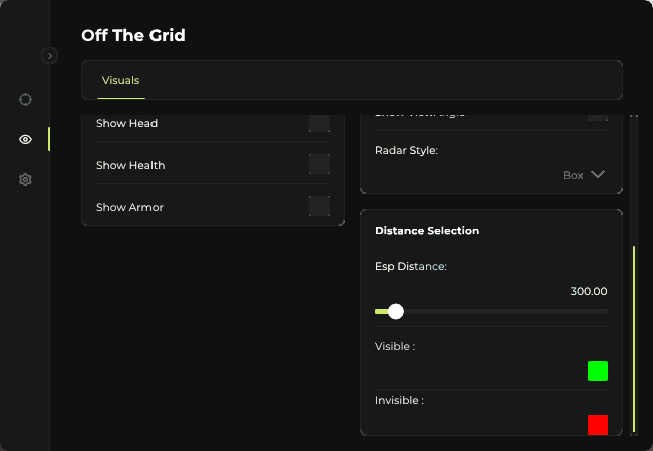Click the right panel vertical scrollbar
This screenshot has width=653, height=451.
[x=634, y=330]
